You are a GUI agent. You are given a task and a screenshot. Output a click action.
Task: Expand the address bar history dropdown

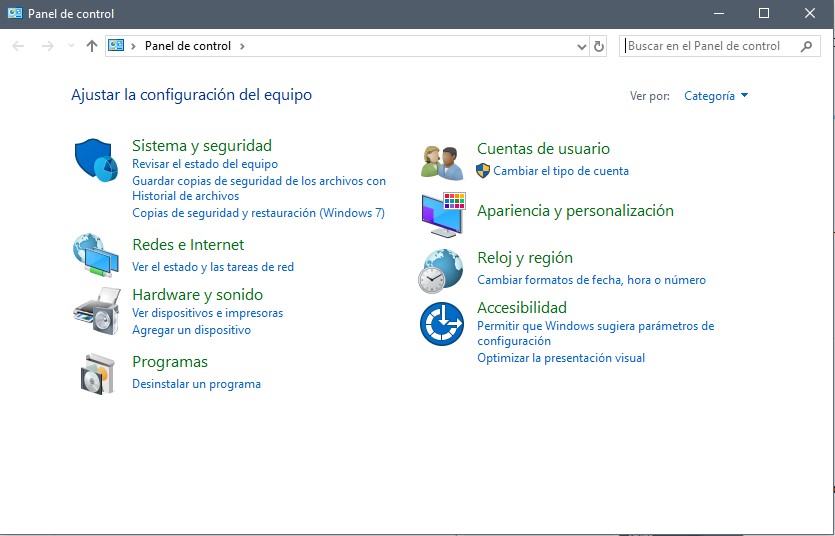pyautogui.click(x=582, y=47)
